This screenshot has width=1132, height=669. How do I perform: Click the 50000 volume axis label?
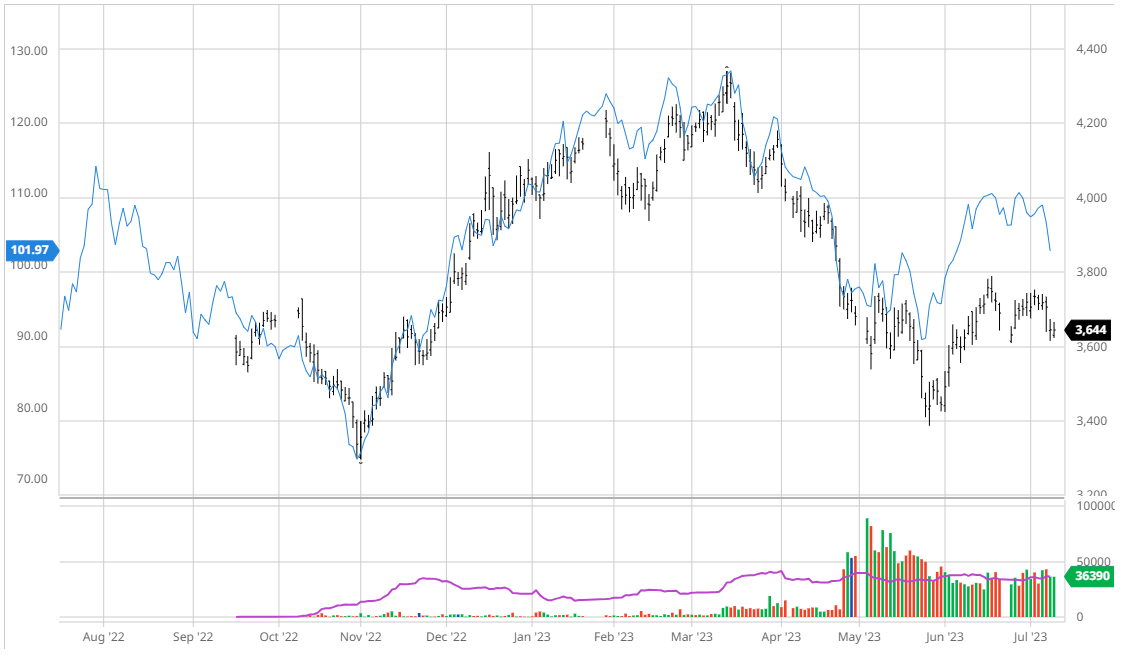(x=1093, y=562)
